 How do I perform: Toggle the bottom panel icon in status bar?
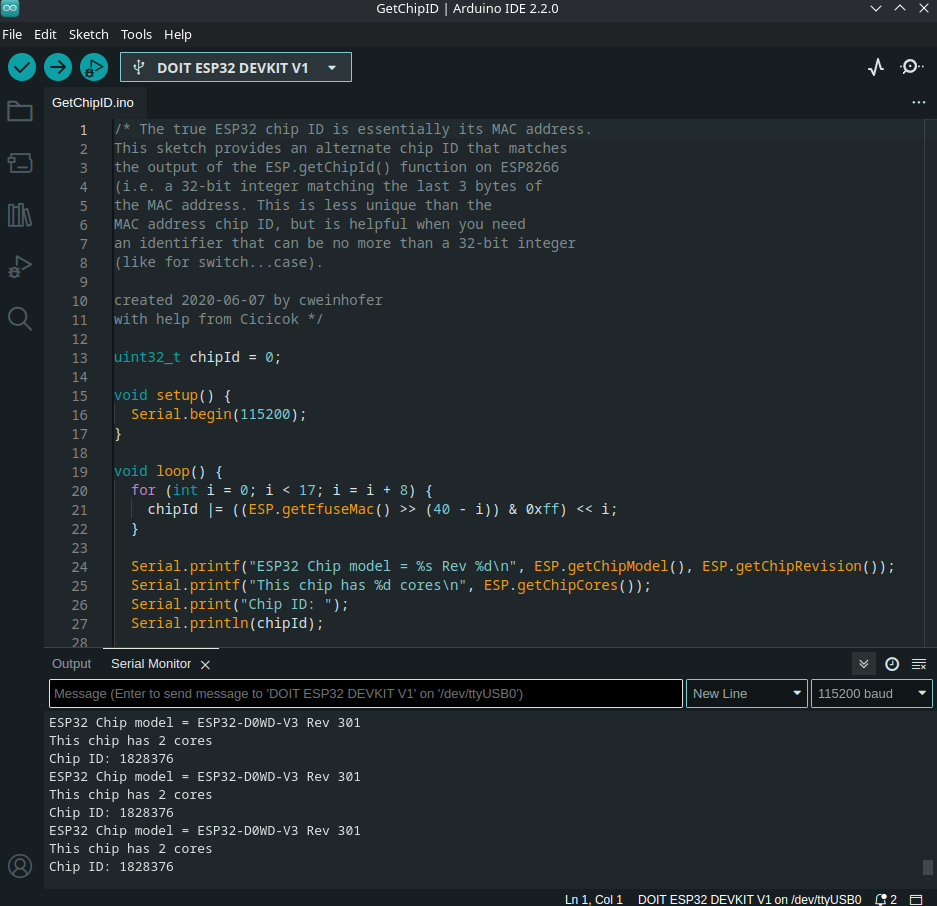pos(916,899)
